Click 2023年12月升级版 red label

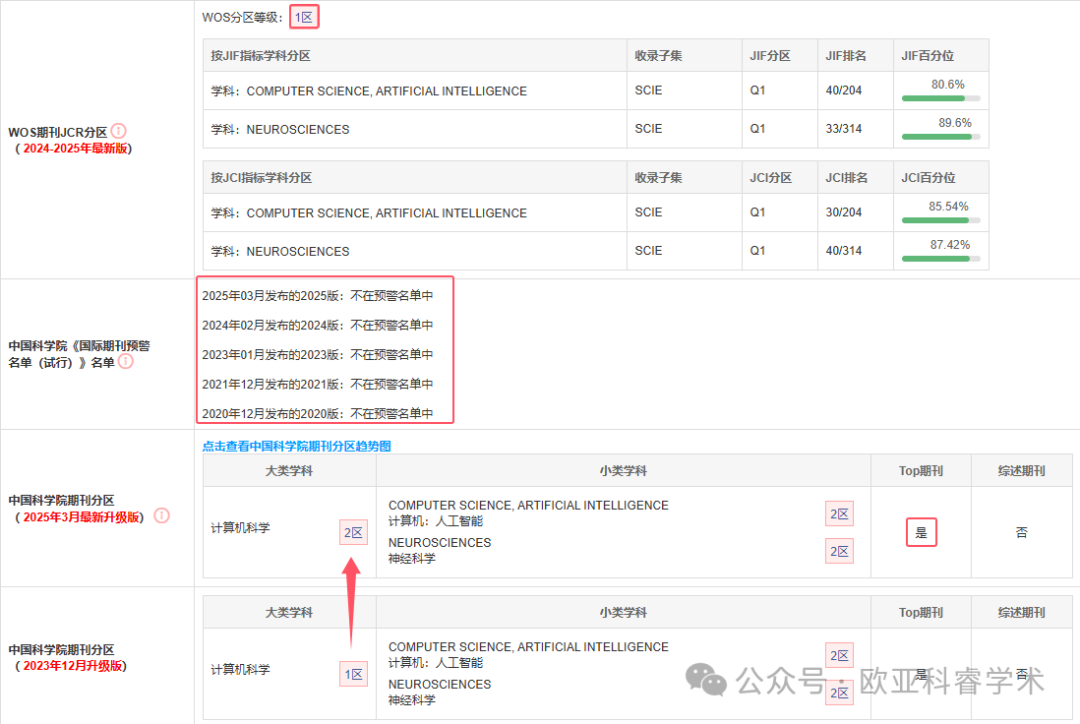(73, 666)
